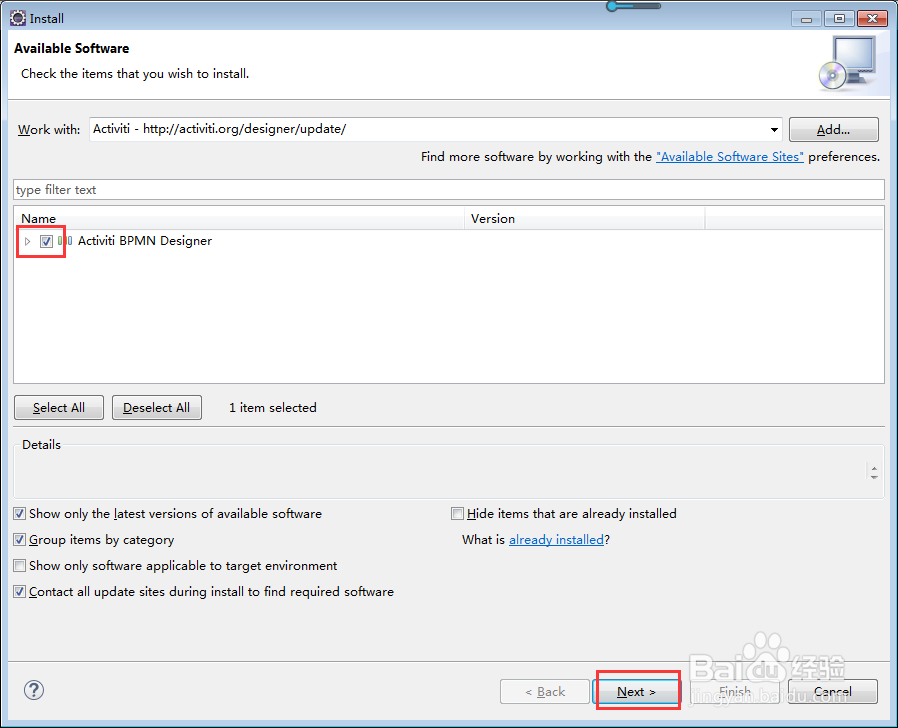Click the Available Software heading

point(72,49)
